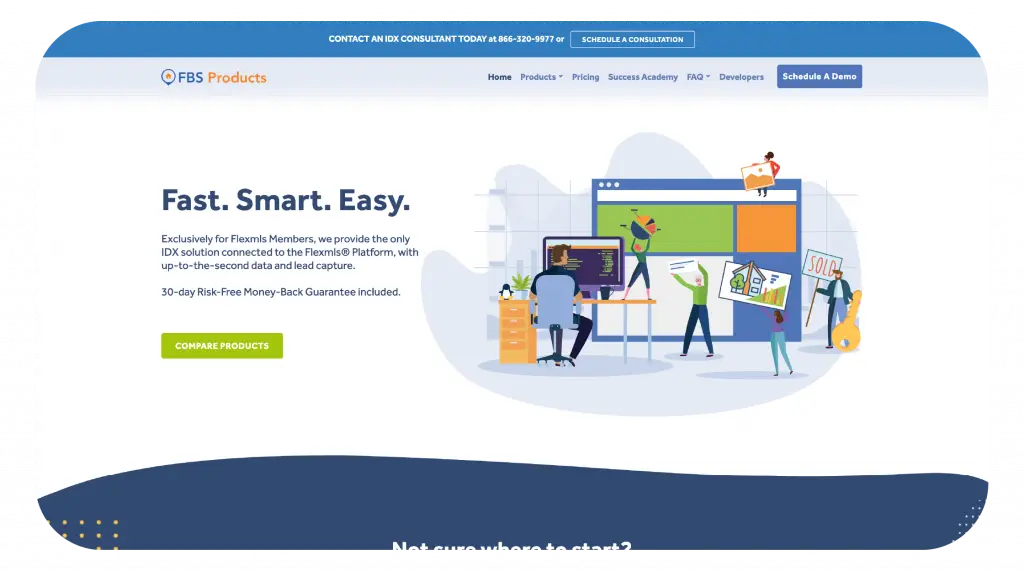Click the green Compare Products button
The width and height of the screenshot is (1024, 571).
[x=222, y=346]
